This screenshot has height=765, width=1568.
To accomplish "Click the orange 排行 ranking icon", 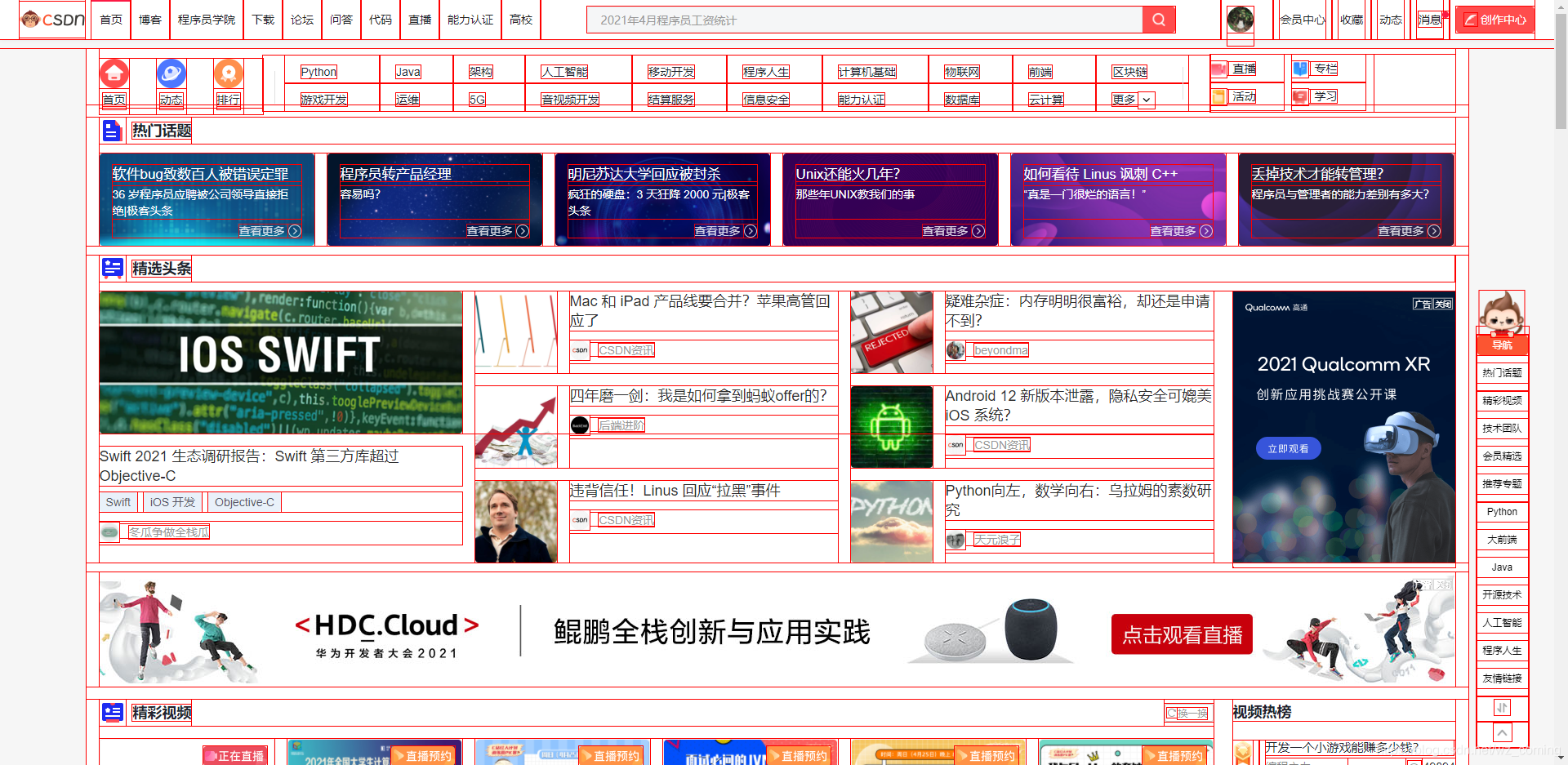I will (228, 73).
